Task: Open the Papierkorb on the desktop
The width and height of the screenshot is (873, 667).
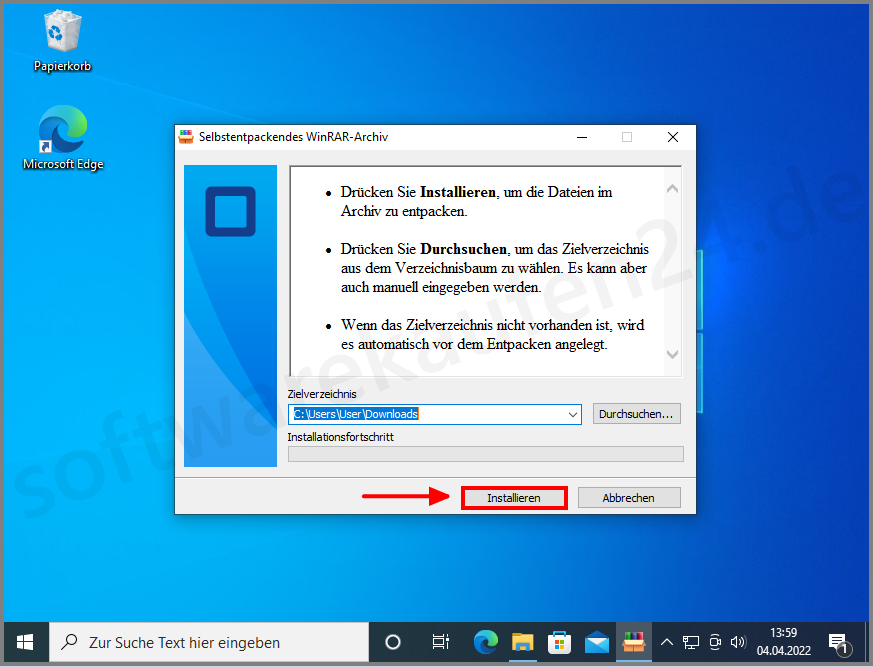Action: pos(62,33)
